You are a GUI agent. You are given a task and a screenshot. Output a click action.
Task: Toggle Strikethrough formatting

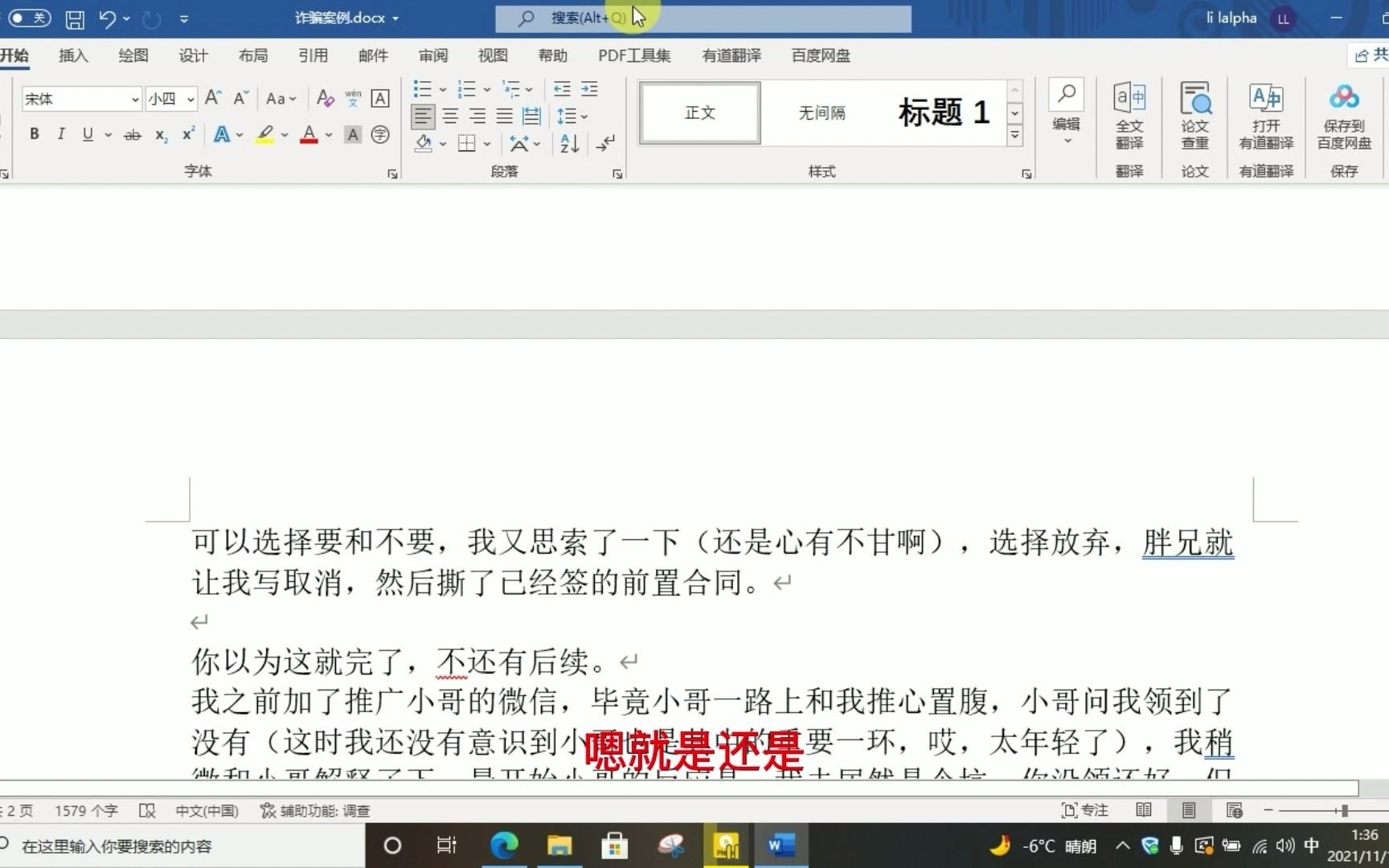(133, 135)
